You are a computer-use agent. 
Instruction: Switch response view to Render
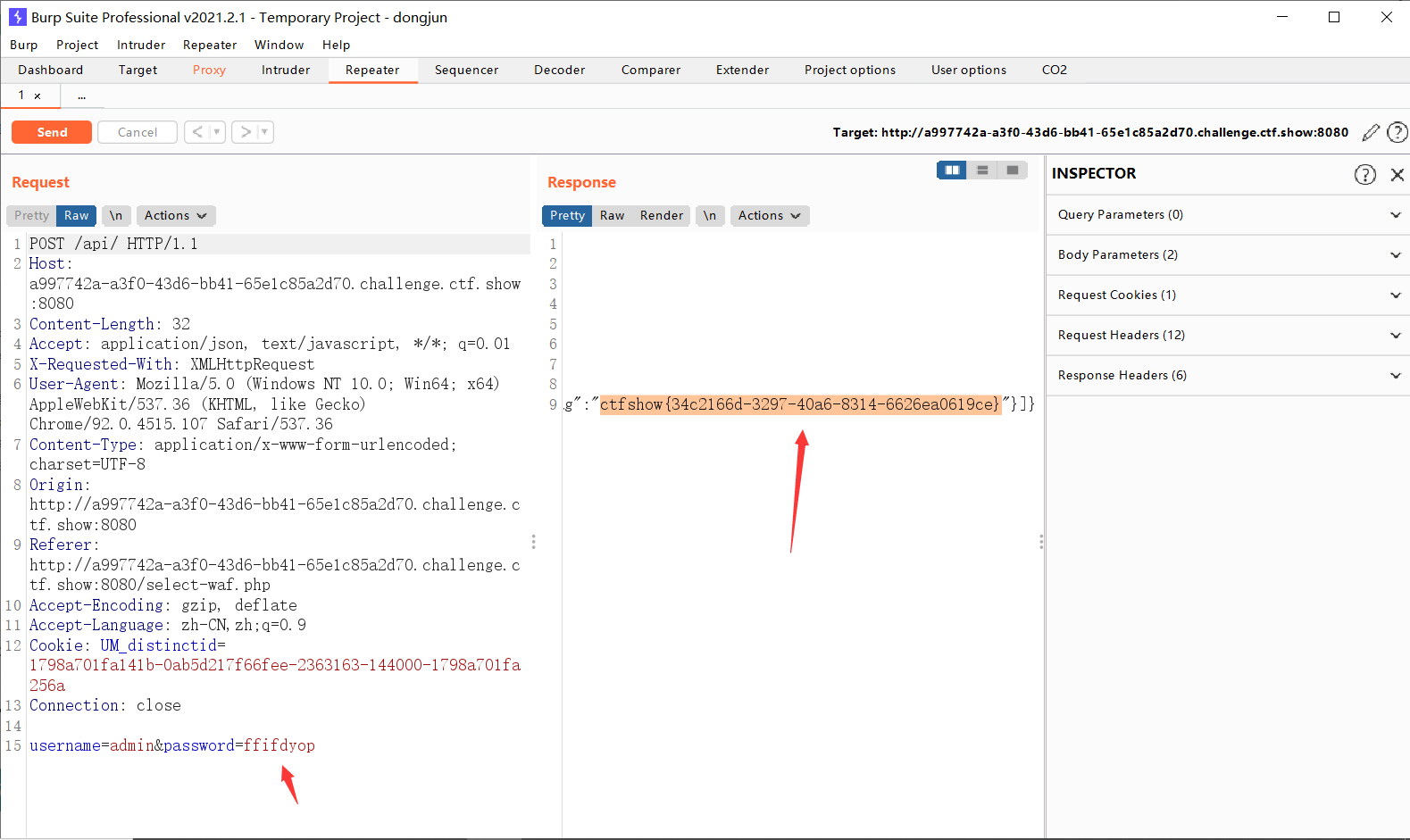coord(661,215)
